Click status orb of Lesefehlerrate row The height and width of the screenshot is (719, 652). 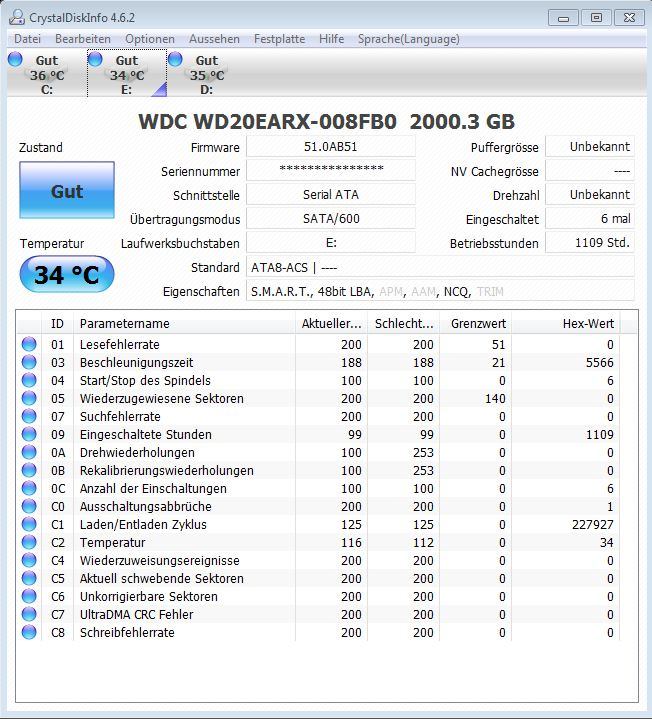tap(29, 344)
